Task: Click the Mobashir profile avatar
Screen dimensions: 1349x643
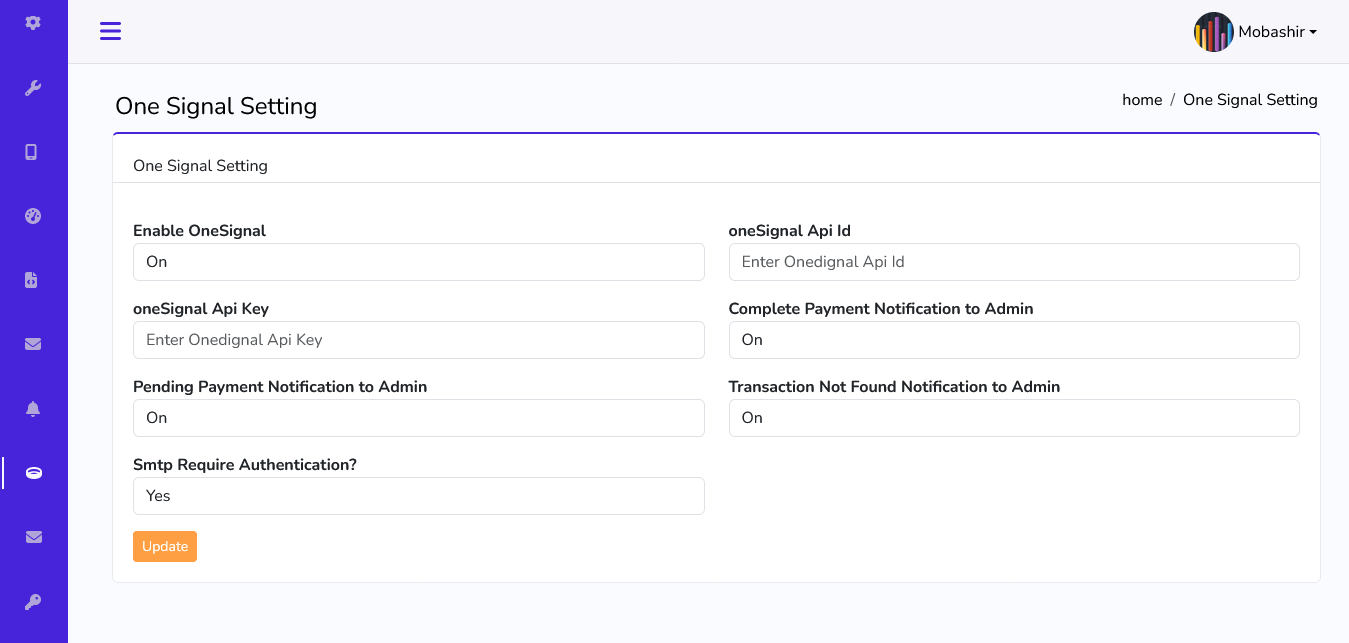Action: [1213, 32]
